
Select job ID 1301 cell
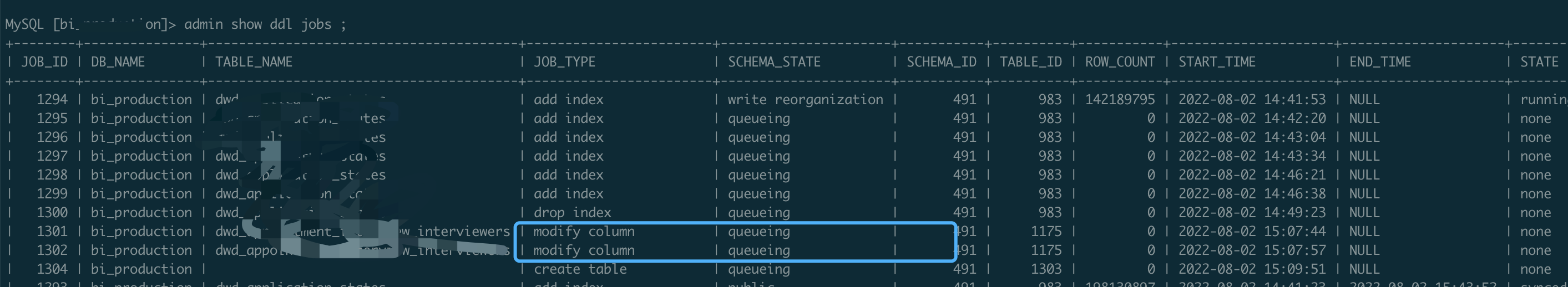pos(52,232)
